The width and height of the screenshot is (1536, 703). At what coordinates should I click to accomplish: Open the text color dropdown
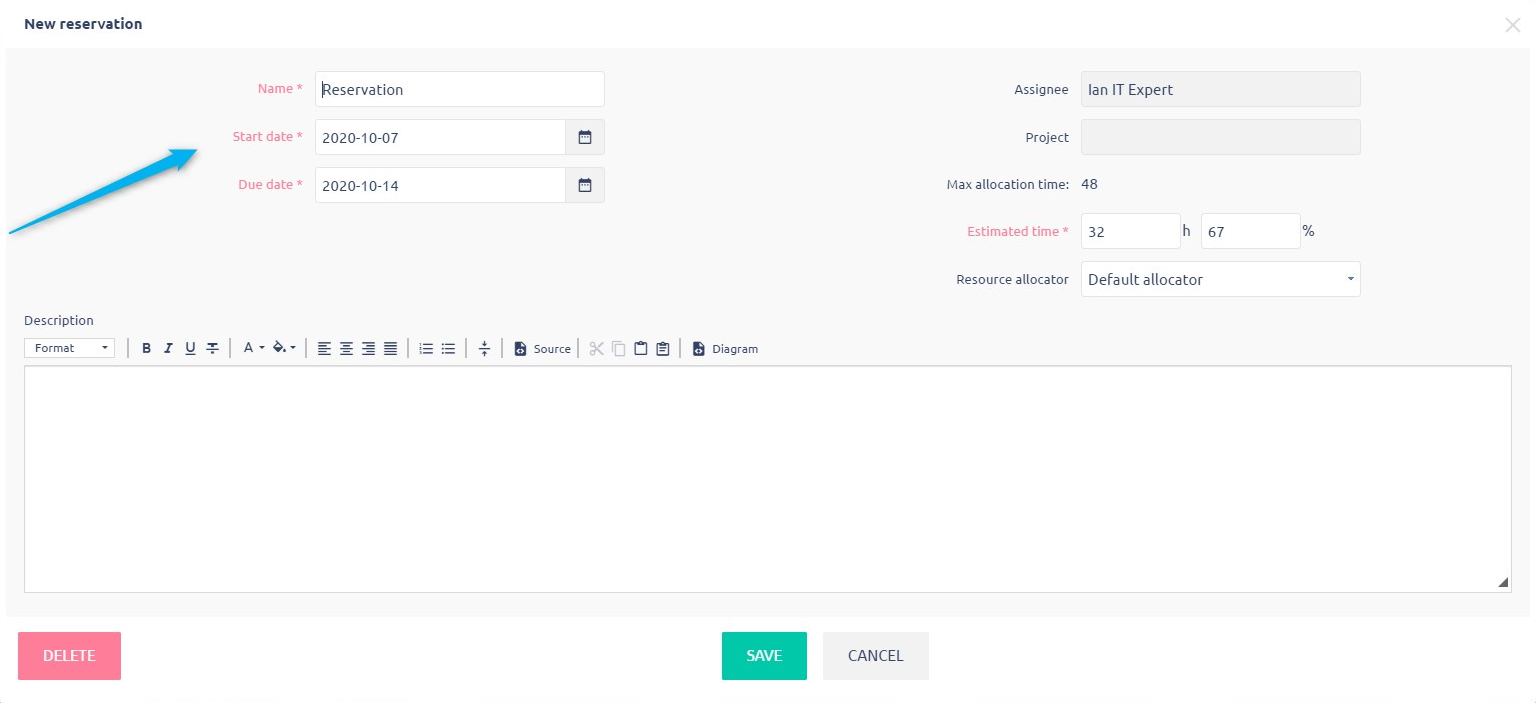(x=253, y=349)
